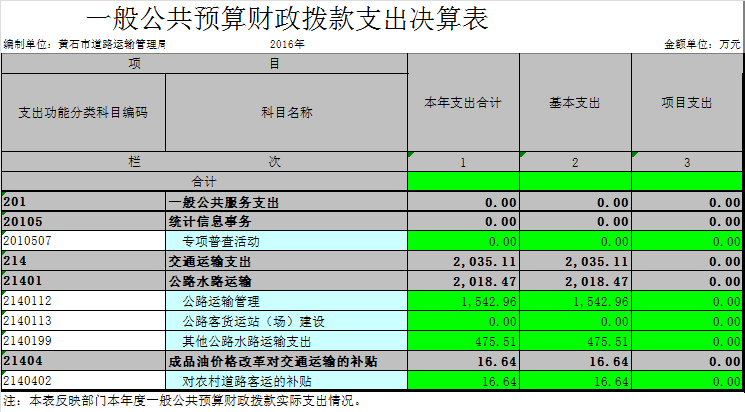This screenshot has width=745, height=412.
Task: Select the 项目支出 column header
Action: (x=687, y=102)
